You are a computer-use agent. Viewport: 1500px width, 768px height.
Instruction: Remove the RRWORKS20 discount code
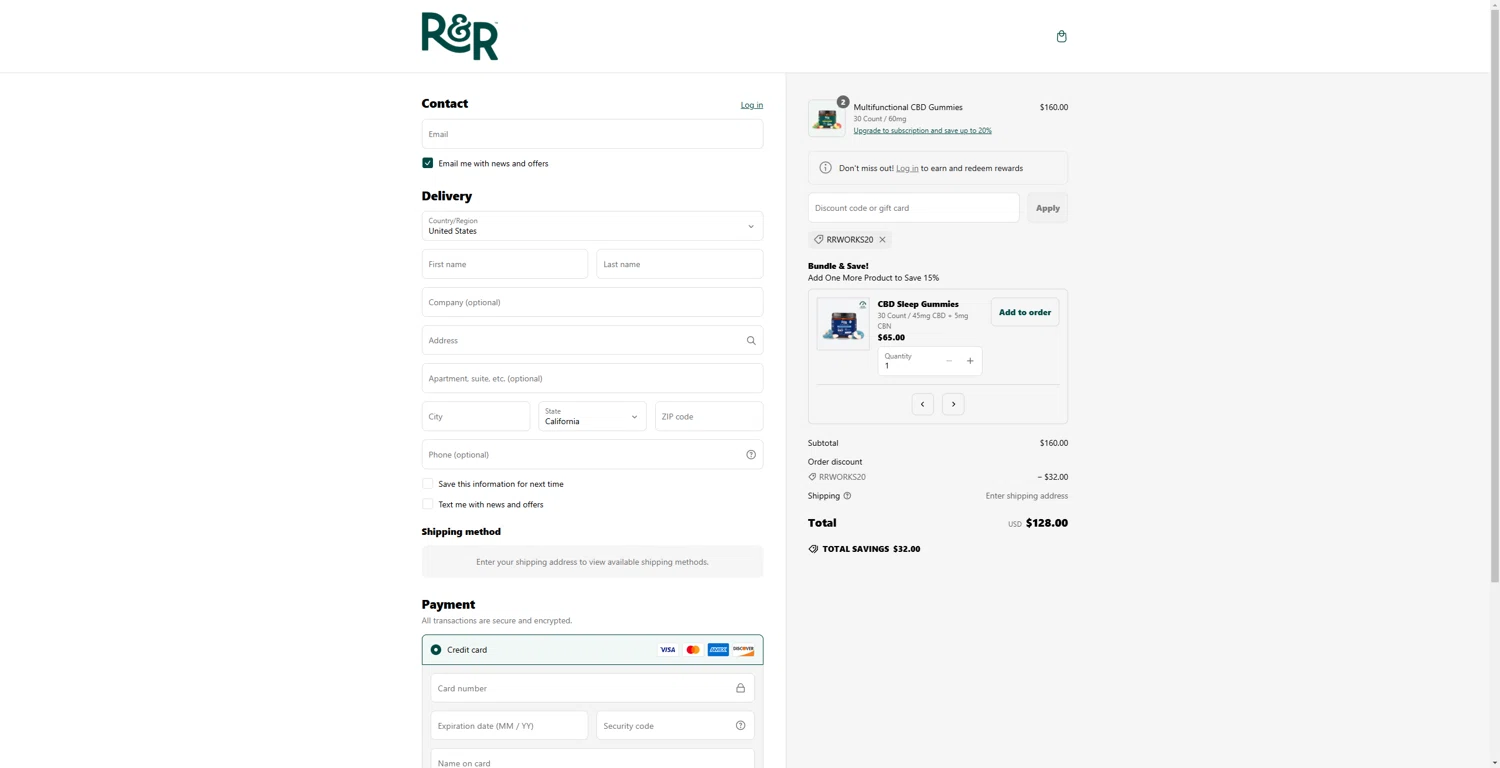click(x=882, y=240)
